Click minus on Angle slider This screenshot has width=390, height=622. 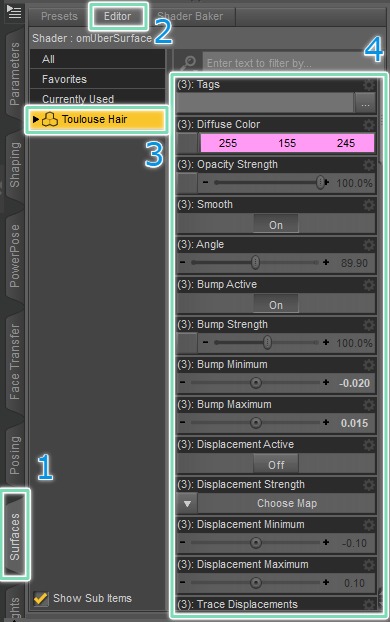coord(183,262)
